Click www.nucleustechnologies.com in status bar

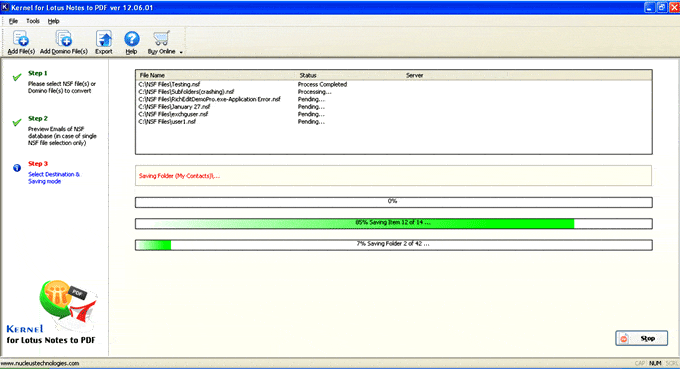point(40,363)
